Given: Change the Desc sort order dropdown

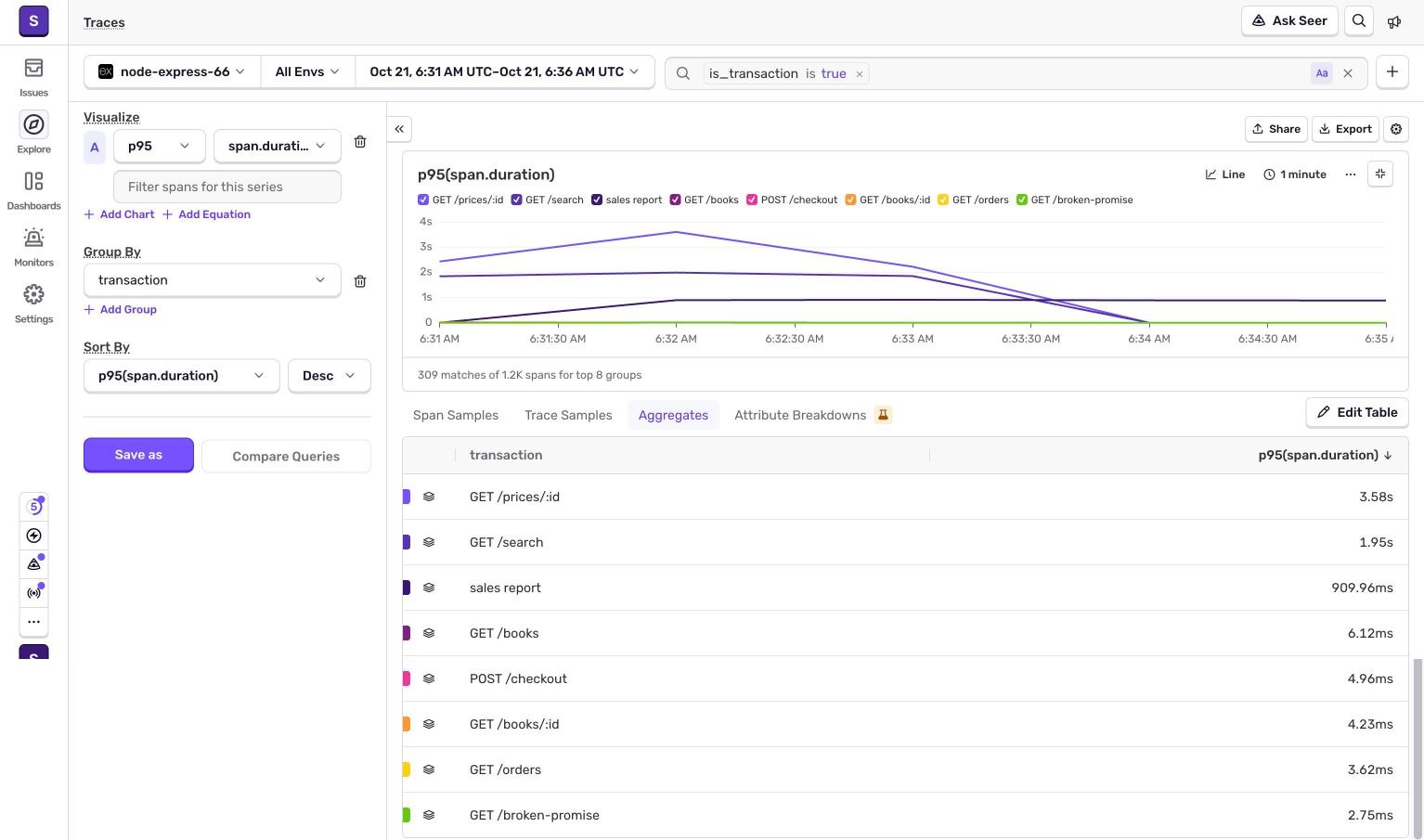Looking at the screenshot, I should click(329, 376).
